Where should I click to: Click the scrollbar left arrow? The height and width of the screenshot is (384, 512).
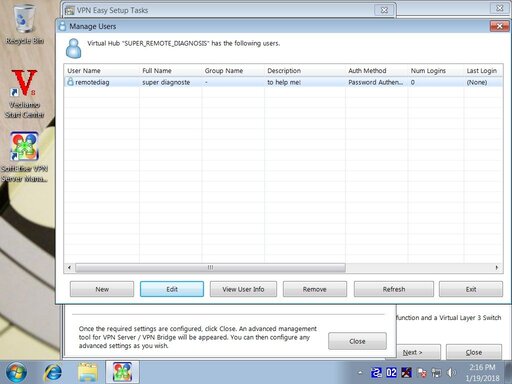(69, 267)
